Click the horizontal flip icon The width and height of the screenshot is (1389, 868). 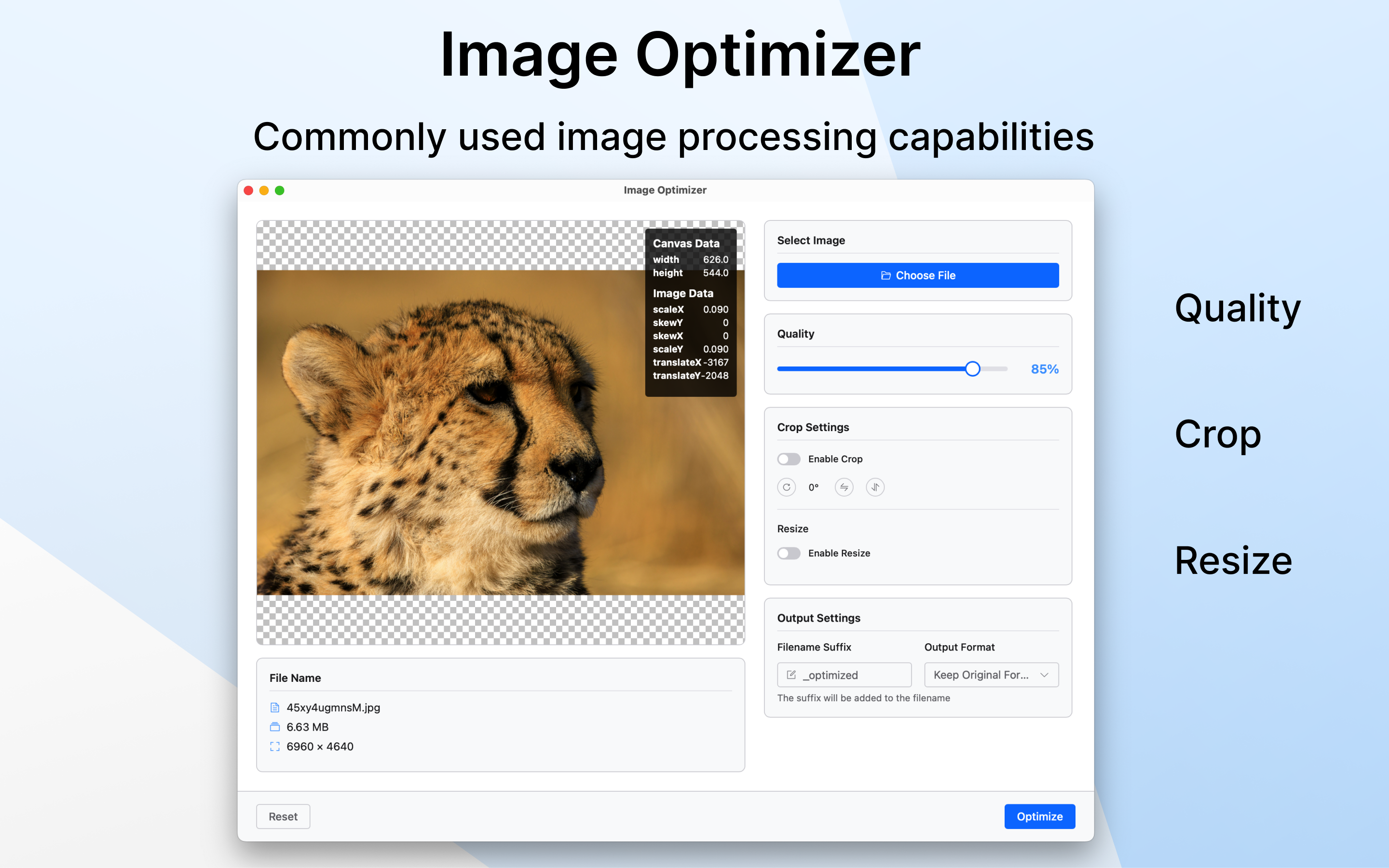pyautogui.click(x=844, y=488)
